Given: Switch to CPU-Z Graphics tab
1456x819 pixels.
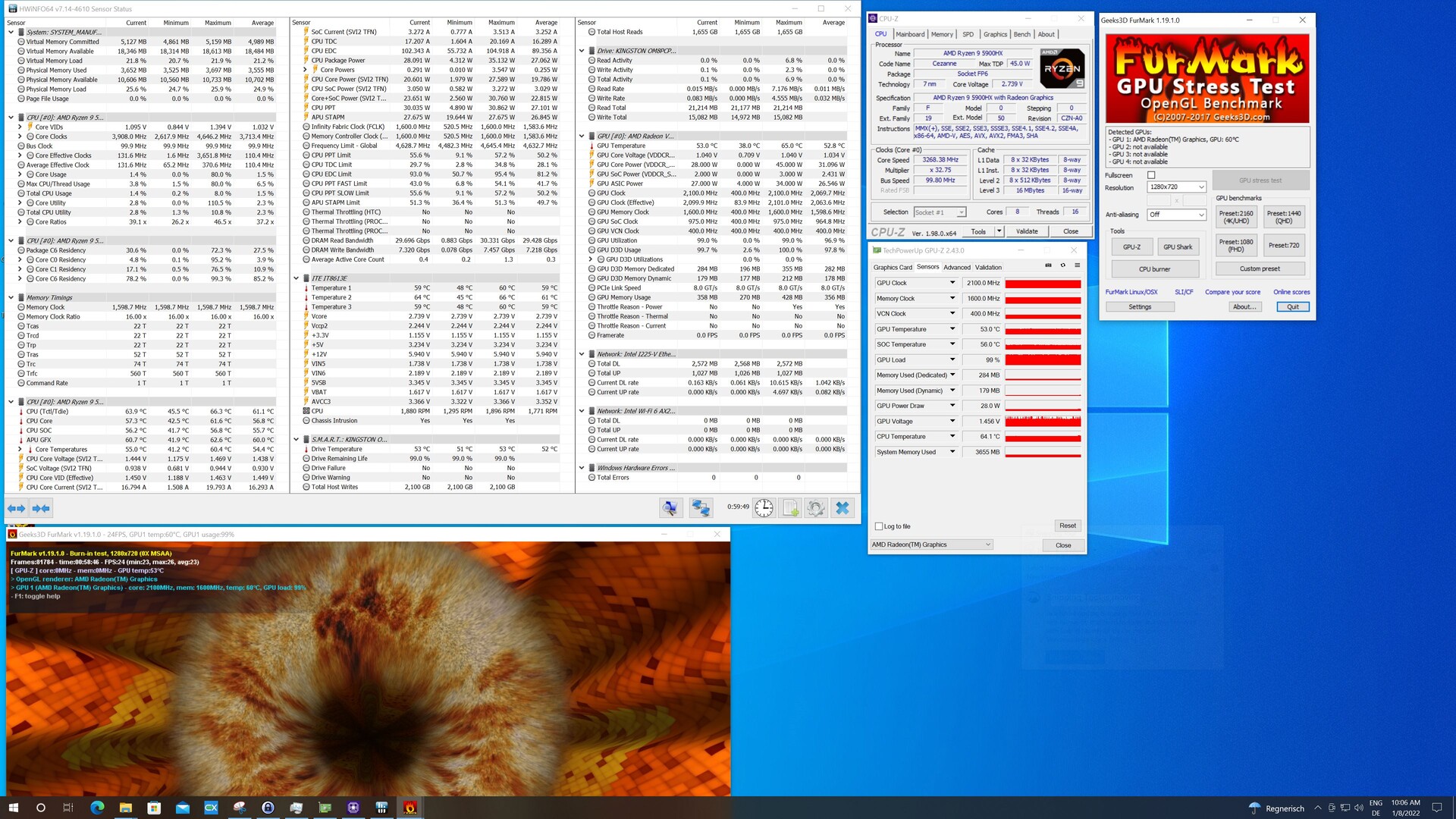Looking at the screenshot, I should (995, 34).
